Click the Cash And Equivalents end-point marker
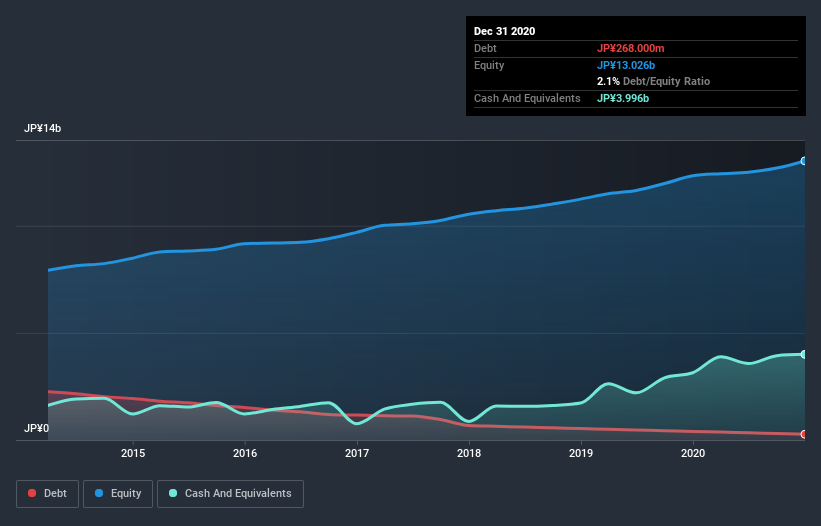 pos(804,354)
